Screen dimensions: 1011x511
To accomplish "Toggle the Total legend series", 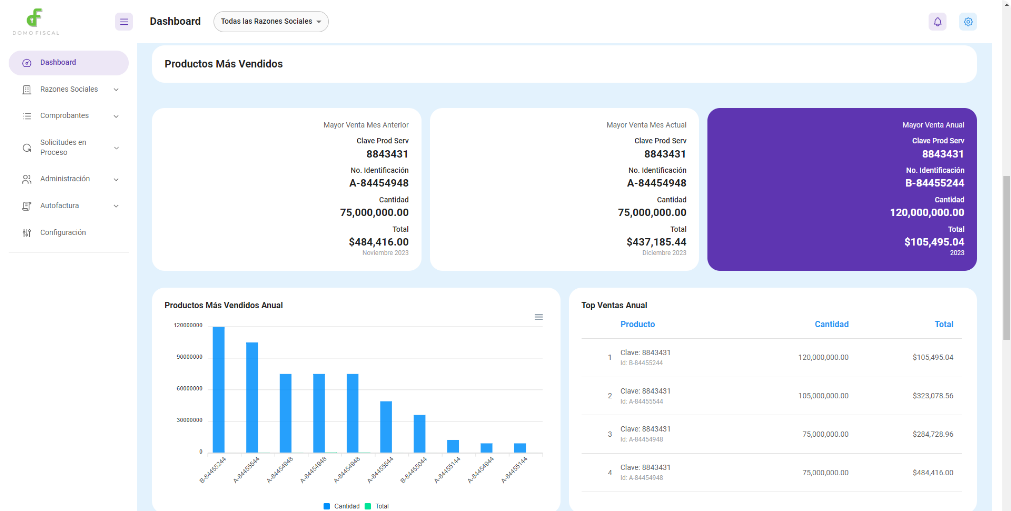I will pyautogui.click(x=377, y=506).
